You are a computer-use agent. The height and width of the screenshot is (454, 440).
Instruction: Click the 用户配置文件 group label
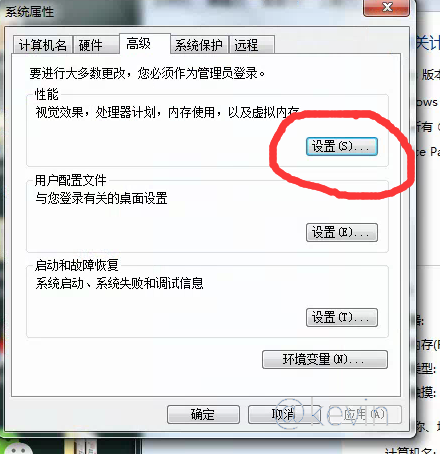pos(71,180)
